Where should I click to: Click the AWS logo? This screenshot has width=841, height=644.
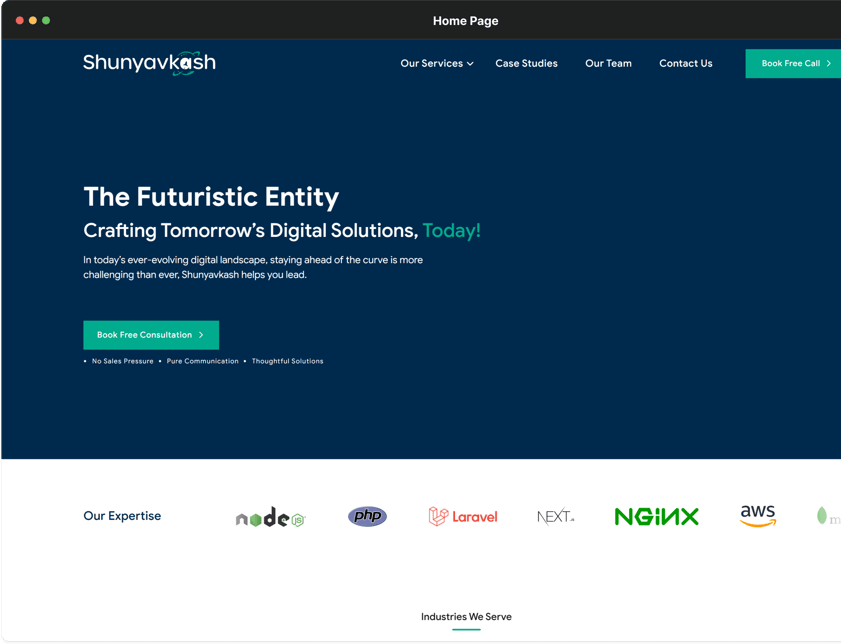click(x=758, y=515)
